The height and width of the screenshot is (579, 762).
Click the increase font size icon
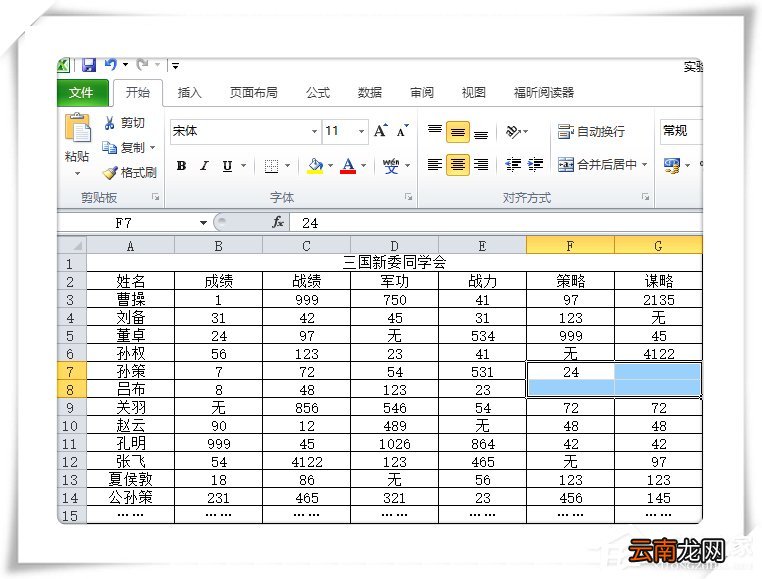(381, 130)
